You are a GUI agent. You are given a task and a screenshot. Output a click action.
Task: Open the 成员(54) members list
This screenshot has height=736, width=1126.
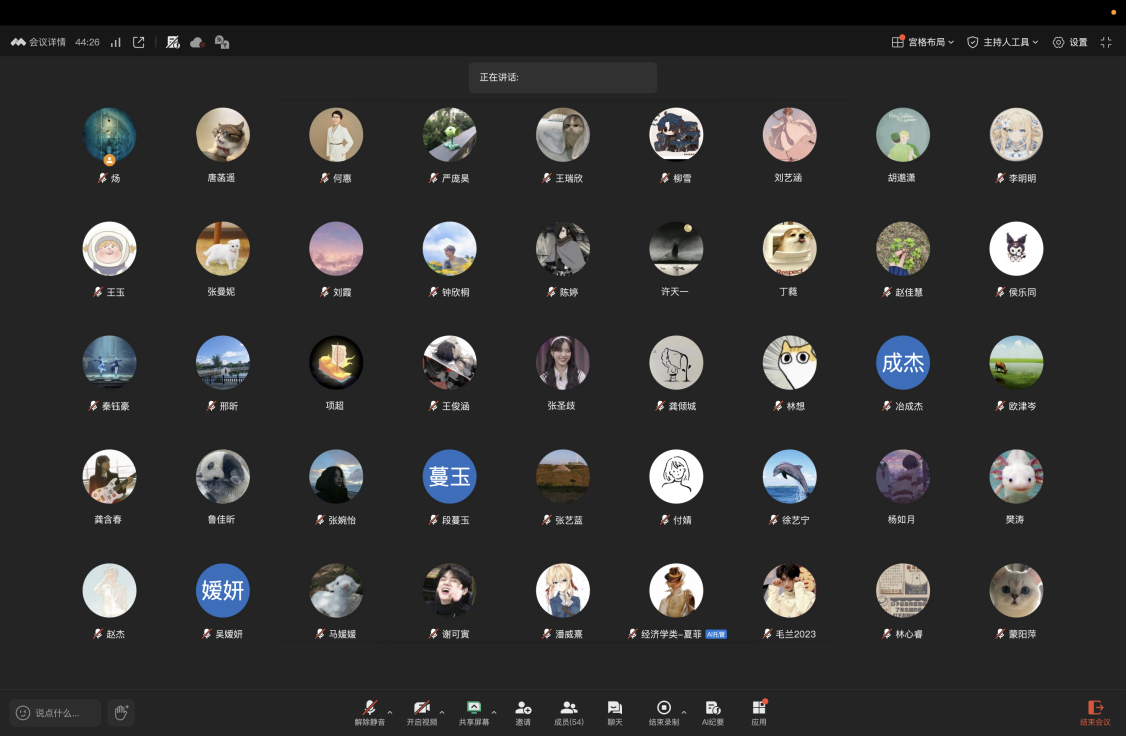569,712
